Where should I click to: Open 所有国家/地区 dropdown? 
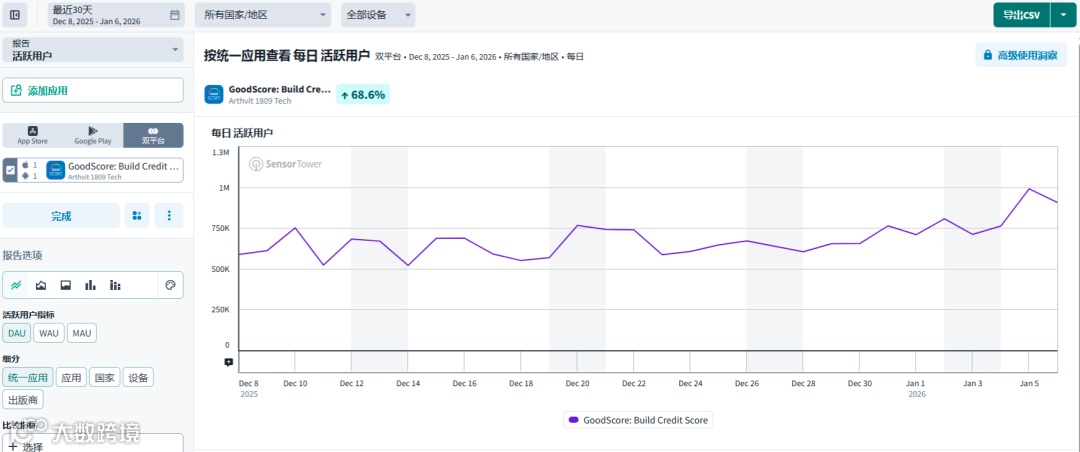tap(263, 14)
